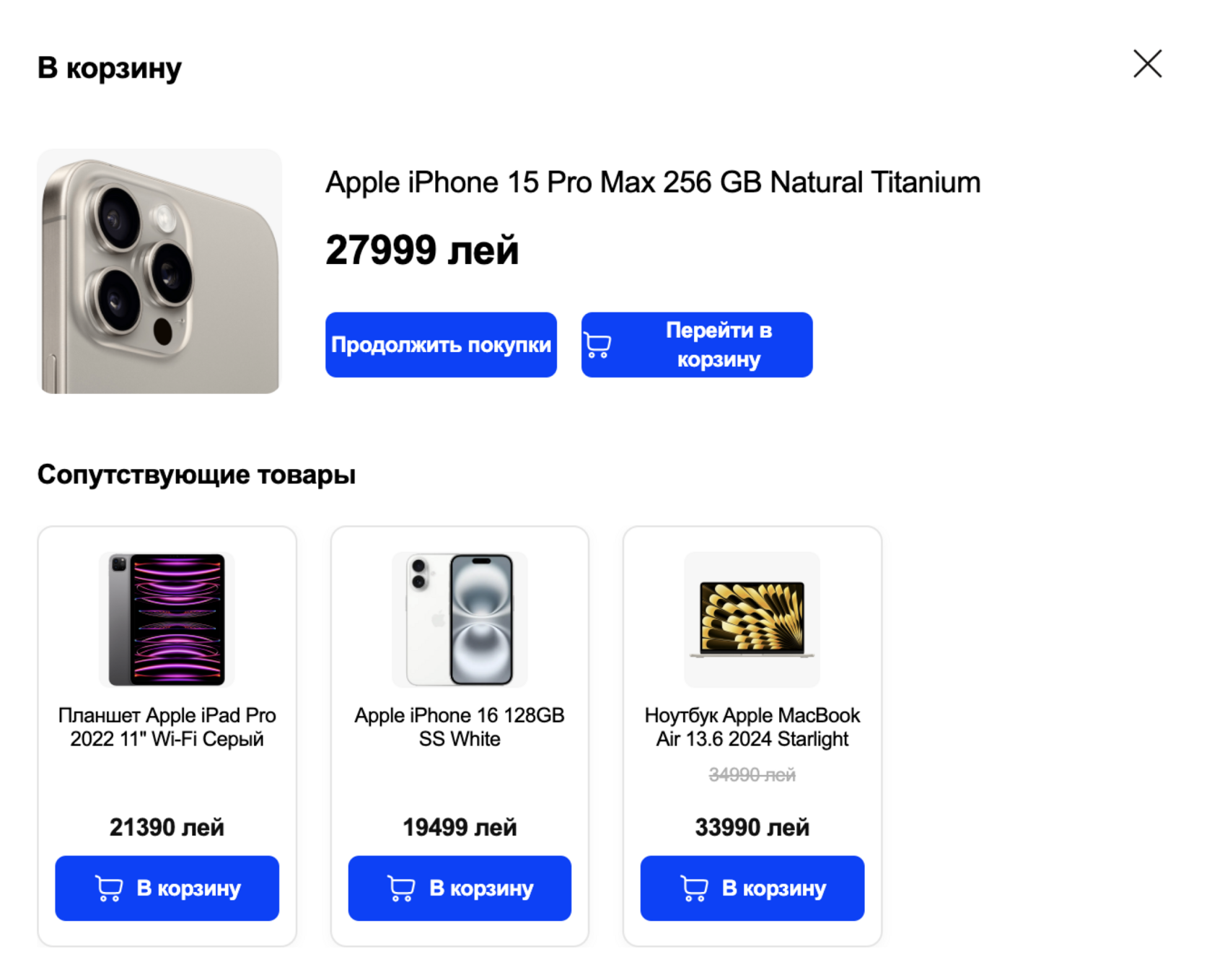The image size is (1212, 980).
Task: Click the iPad Pro 2022 product image
Action: (x=167, y=619)
